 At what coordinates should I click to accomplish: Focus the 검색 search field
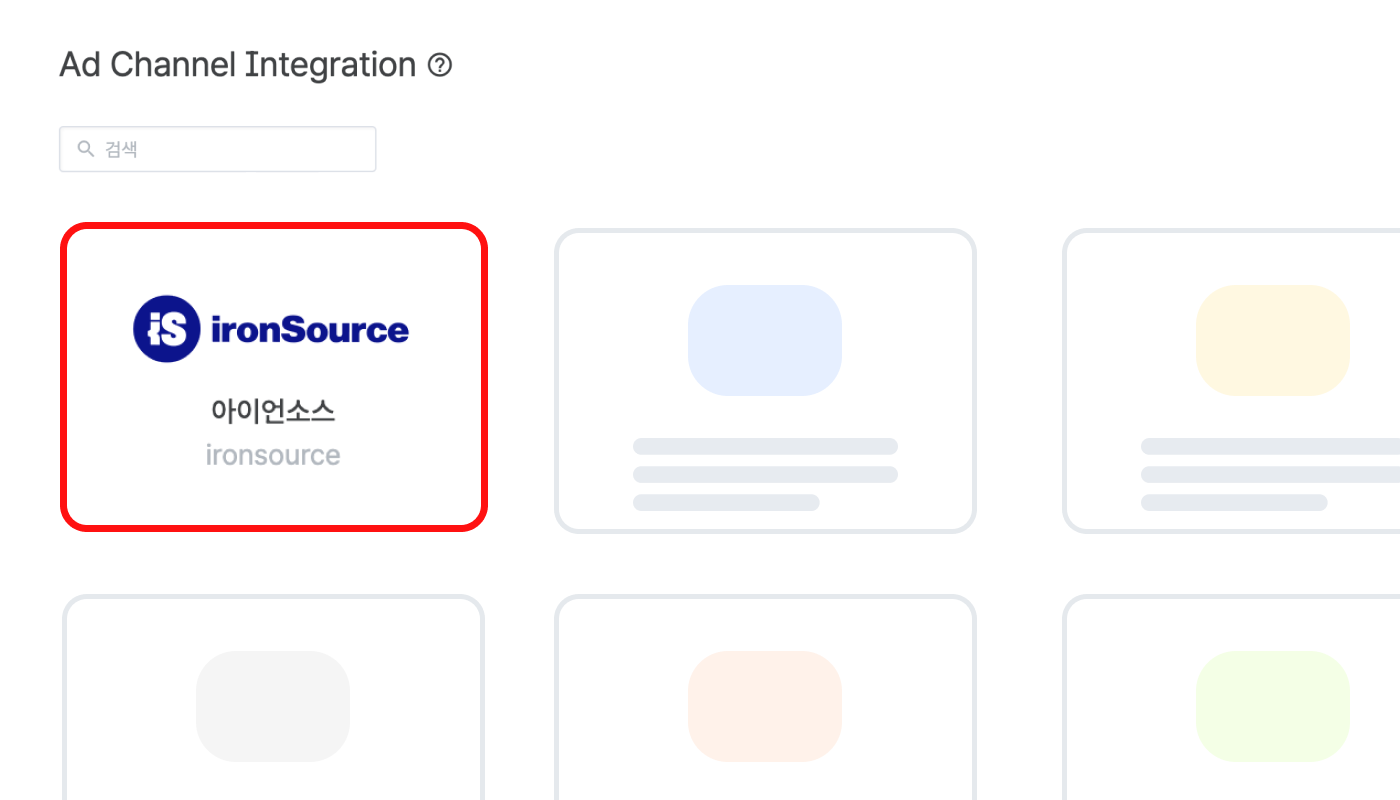point(218,149)
